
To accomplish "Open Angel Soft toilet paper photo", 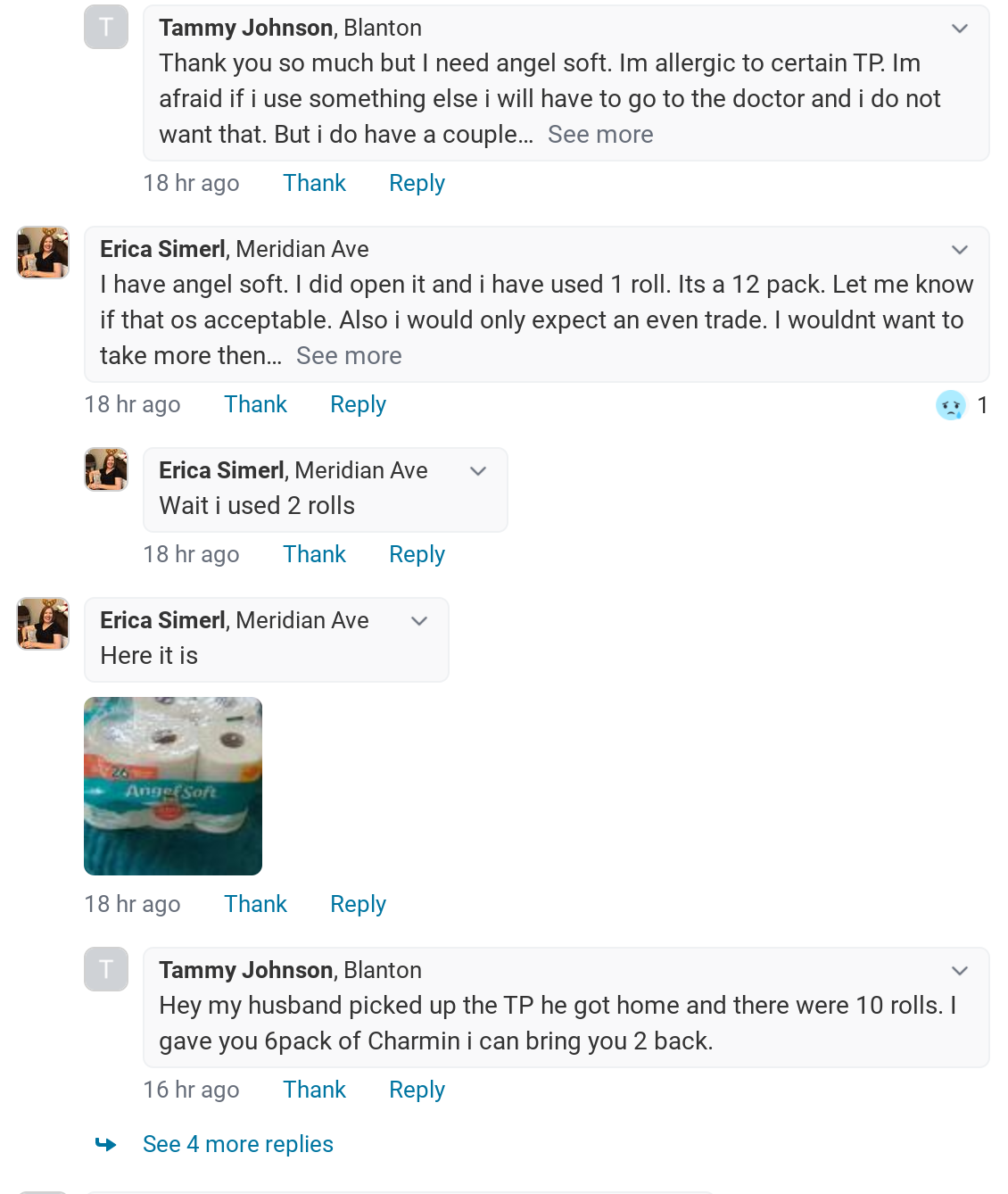I will pyautogui.click(x=173, y=786).
